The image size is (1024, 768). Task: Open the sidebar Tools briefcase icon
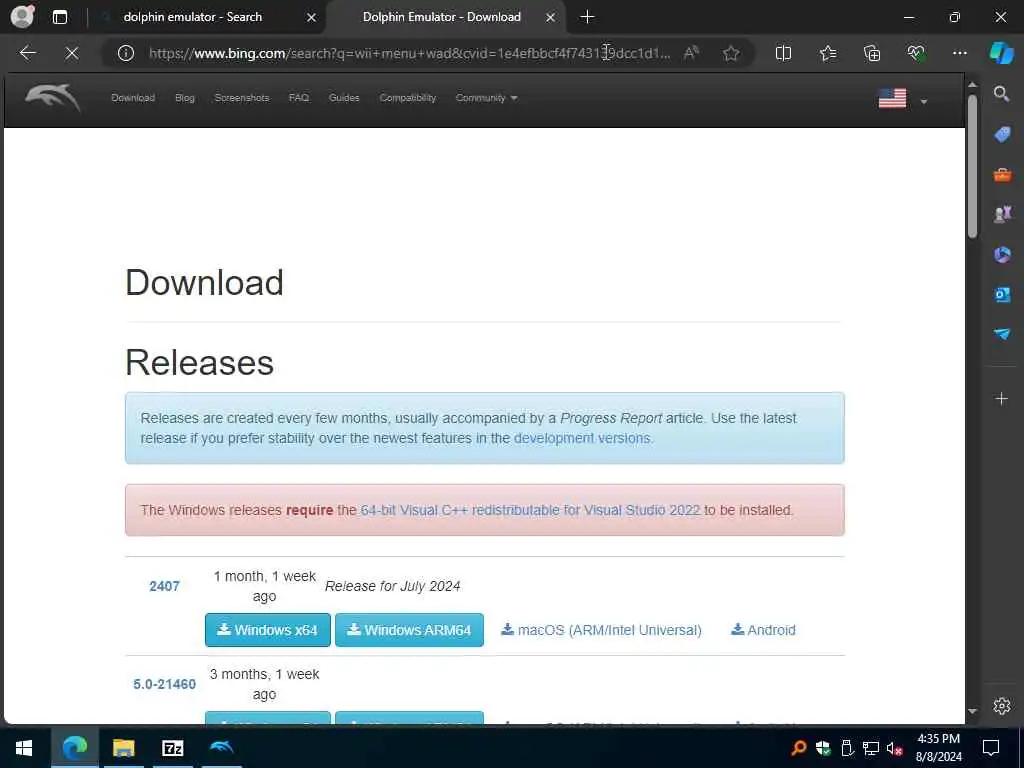[1002, 174]
